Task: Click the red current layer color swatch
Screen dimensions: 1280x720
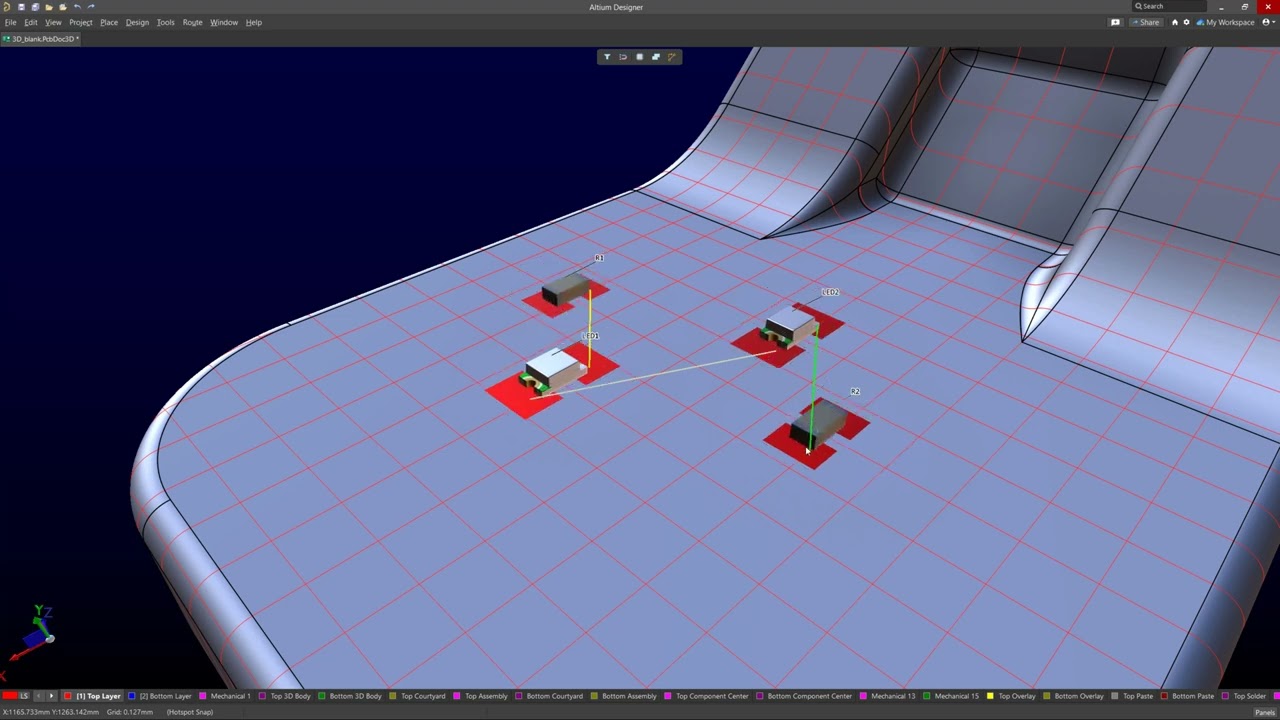Action: point(9,696)
